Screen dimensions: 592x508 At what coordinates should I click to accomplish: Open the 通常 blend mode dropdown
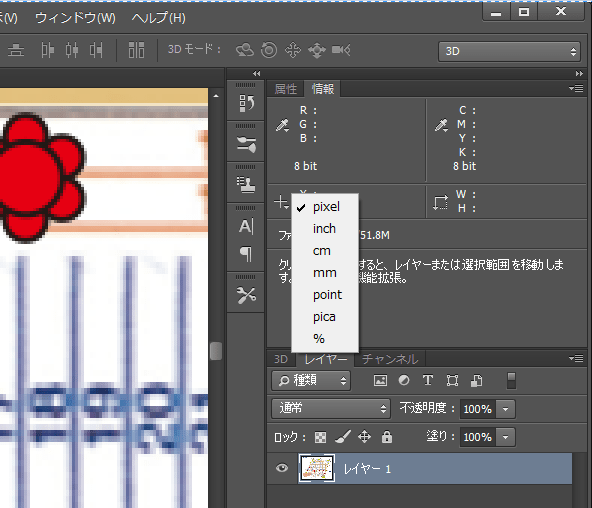[x=331, y=408]
